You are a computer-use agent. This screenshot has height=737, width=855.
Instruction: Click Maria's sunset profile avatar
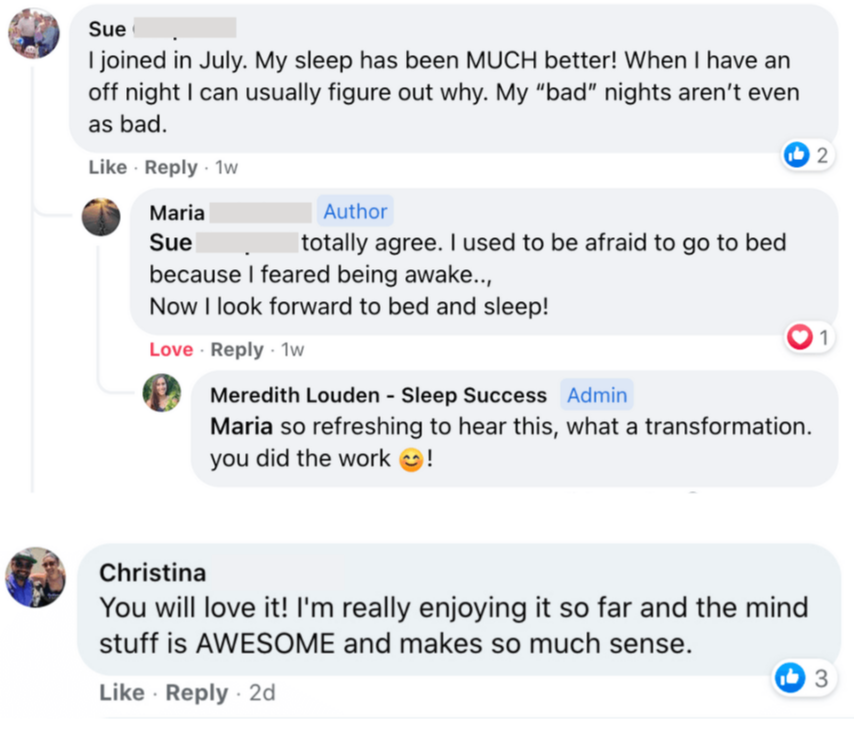point(101,216)
